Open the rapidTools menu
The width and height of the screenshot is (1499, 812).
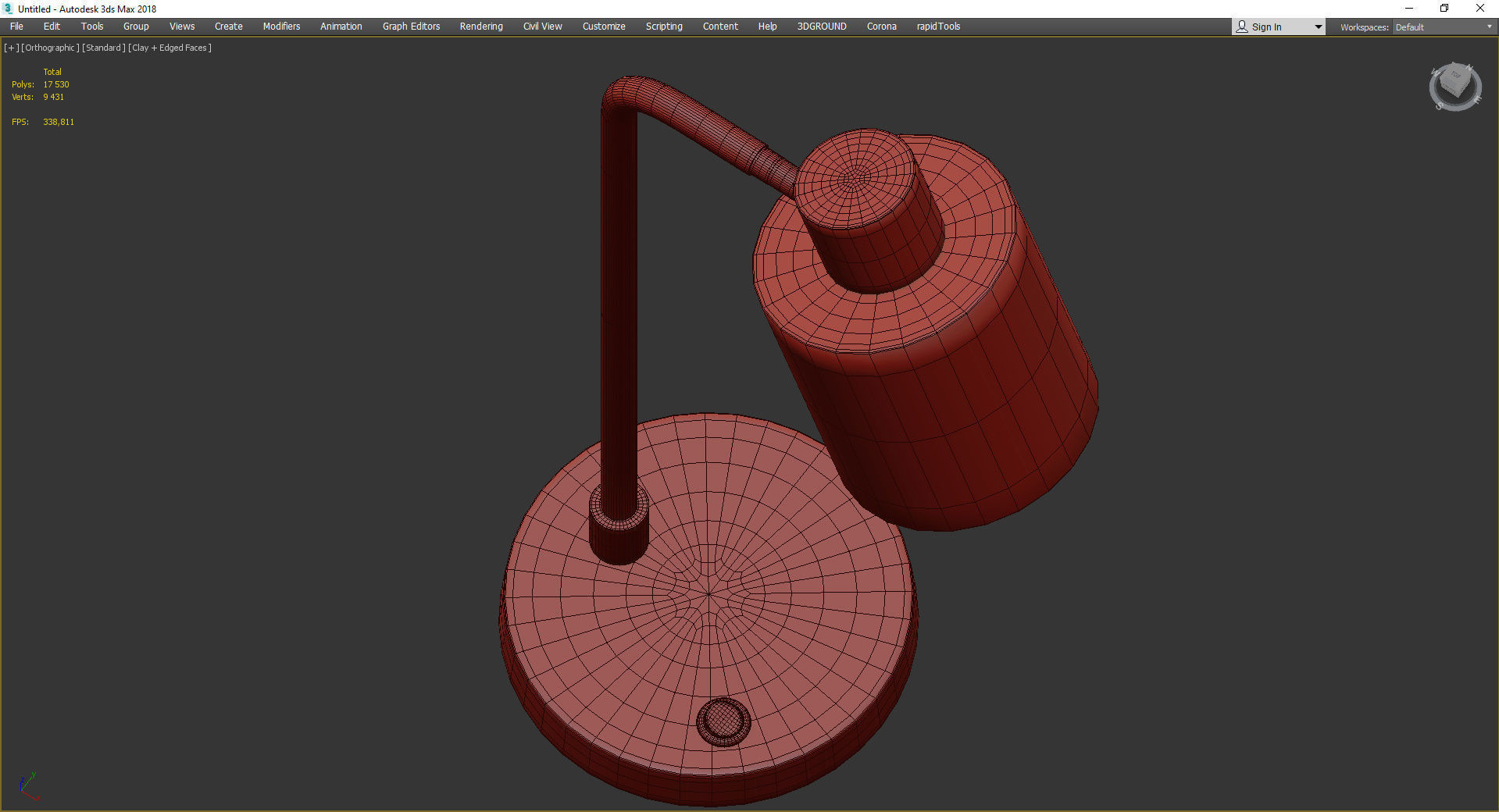[939, 27]
